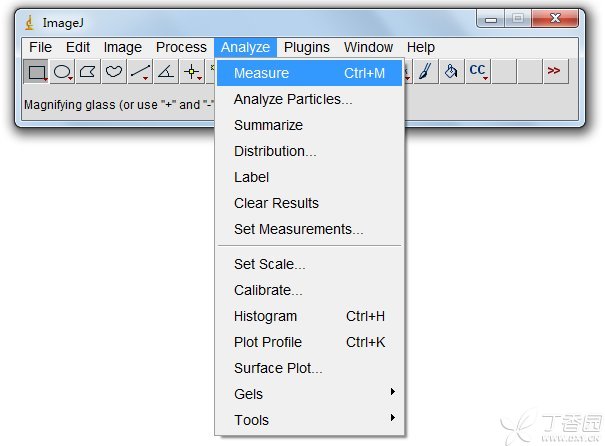The image size is (605, 446).
Task: Open Distribution... from the menu
Action: 309,151
